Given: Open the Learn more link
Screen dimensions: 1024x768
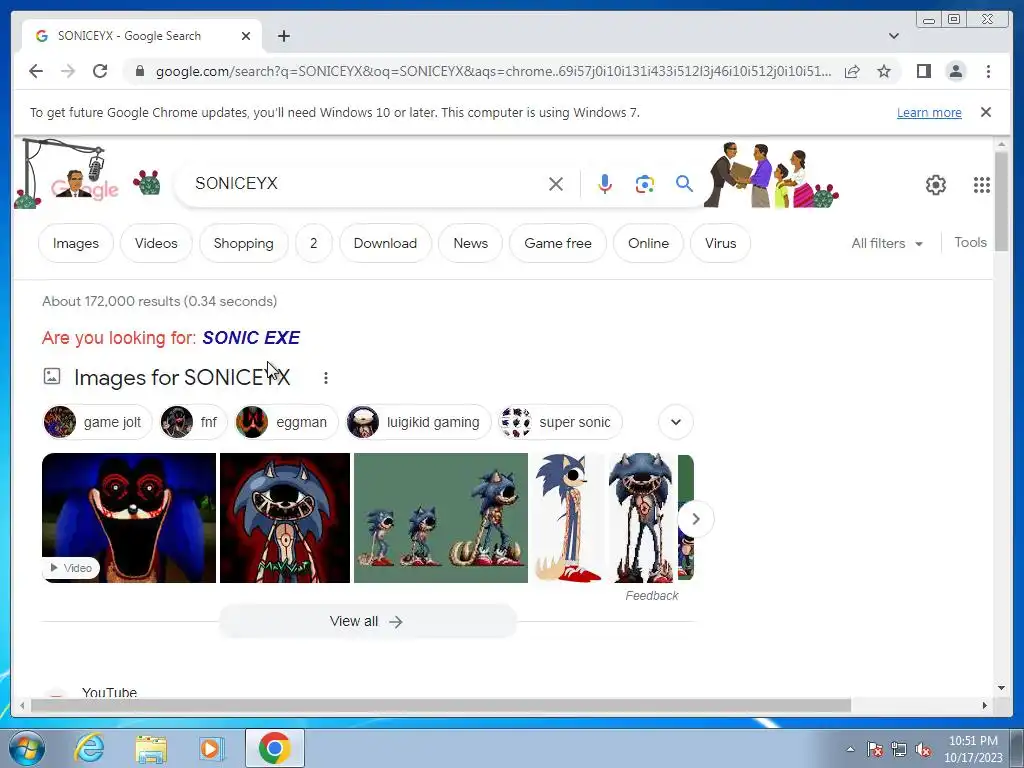Looking at the screenshot, I should tap(929, 112).
